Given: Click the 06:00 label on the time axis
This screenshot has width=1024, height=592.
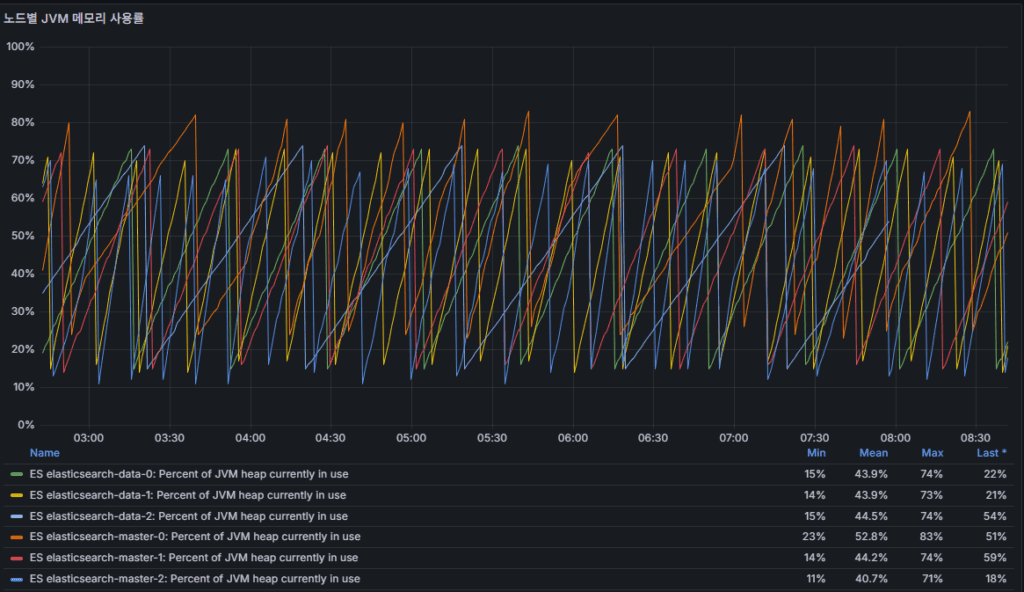Looking at the screenshot, I should [572, 438].
